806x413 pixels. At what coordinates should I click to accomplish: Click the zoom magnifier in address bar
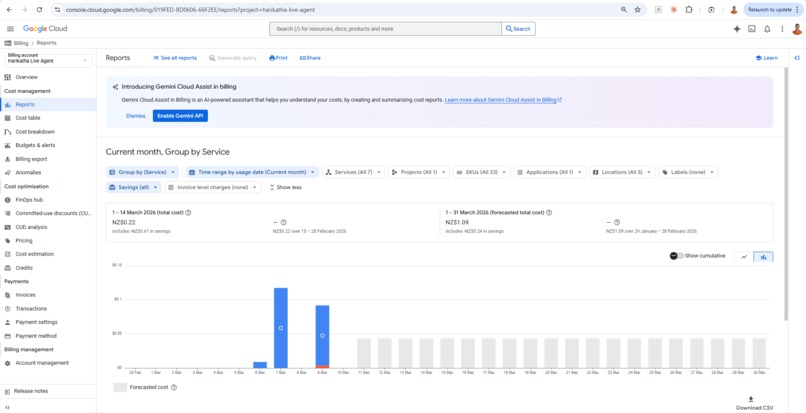pyautogui.click(x=624, y=9)
